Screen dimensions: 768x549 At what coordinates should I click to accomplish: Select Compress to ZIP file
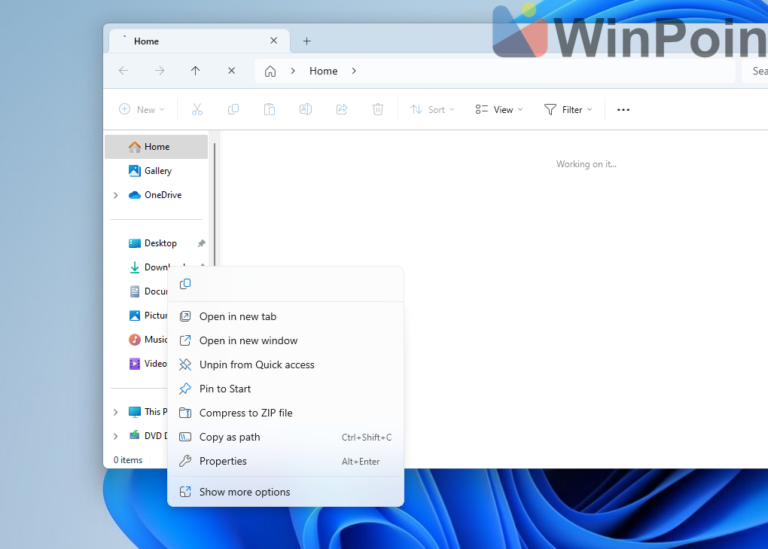[x=286, y=413]
